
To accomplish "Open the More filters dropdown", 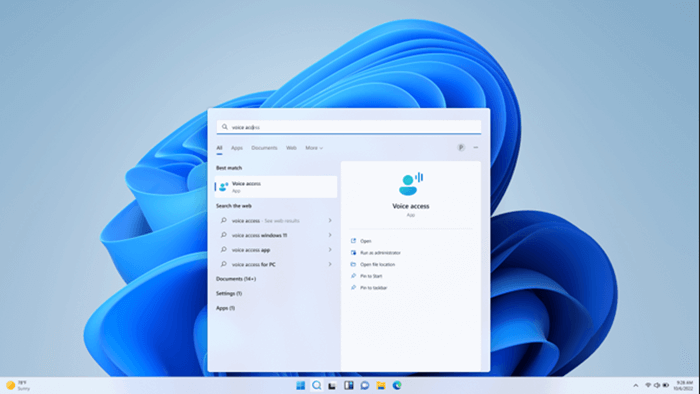I will [314, 148].
